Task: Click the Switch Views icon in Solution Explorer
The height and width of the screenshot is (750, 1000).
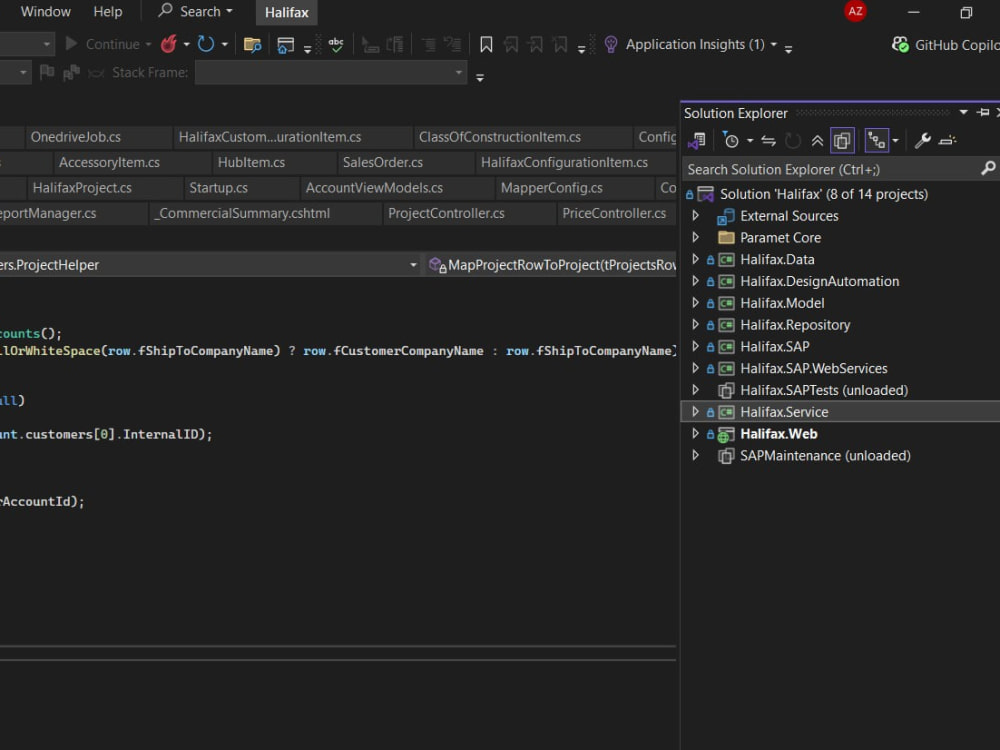Action: coord(697,140)
